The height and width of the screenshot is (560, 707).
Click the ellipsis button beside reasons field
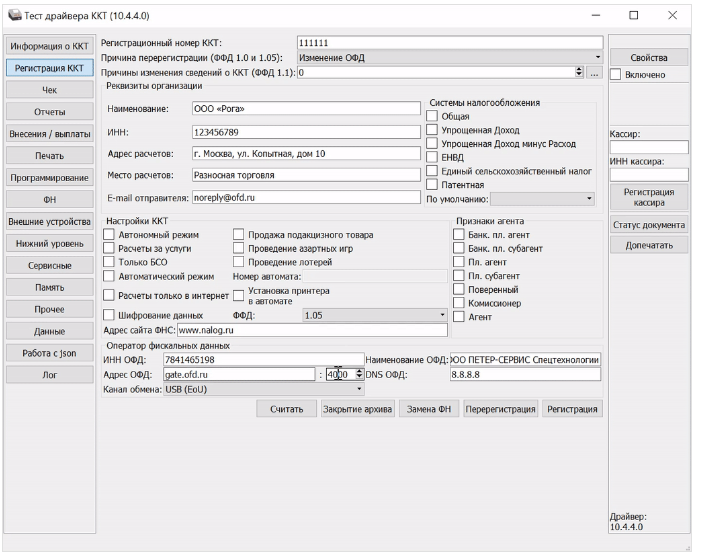594,73
